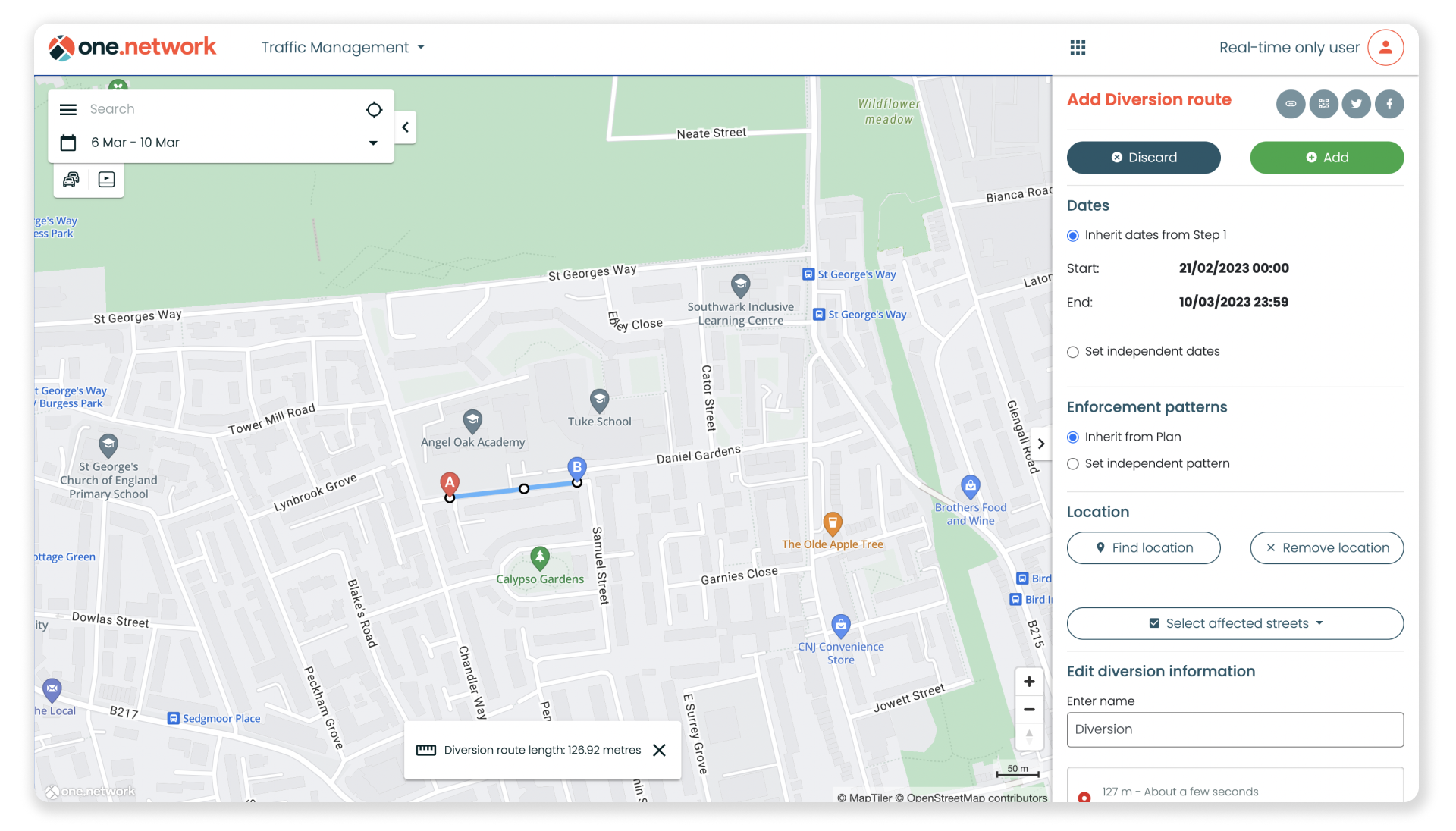Click the Calypso Gardens park pin

540,559
